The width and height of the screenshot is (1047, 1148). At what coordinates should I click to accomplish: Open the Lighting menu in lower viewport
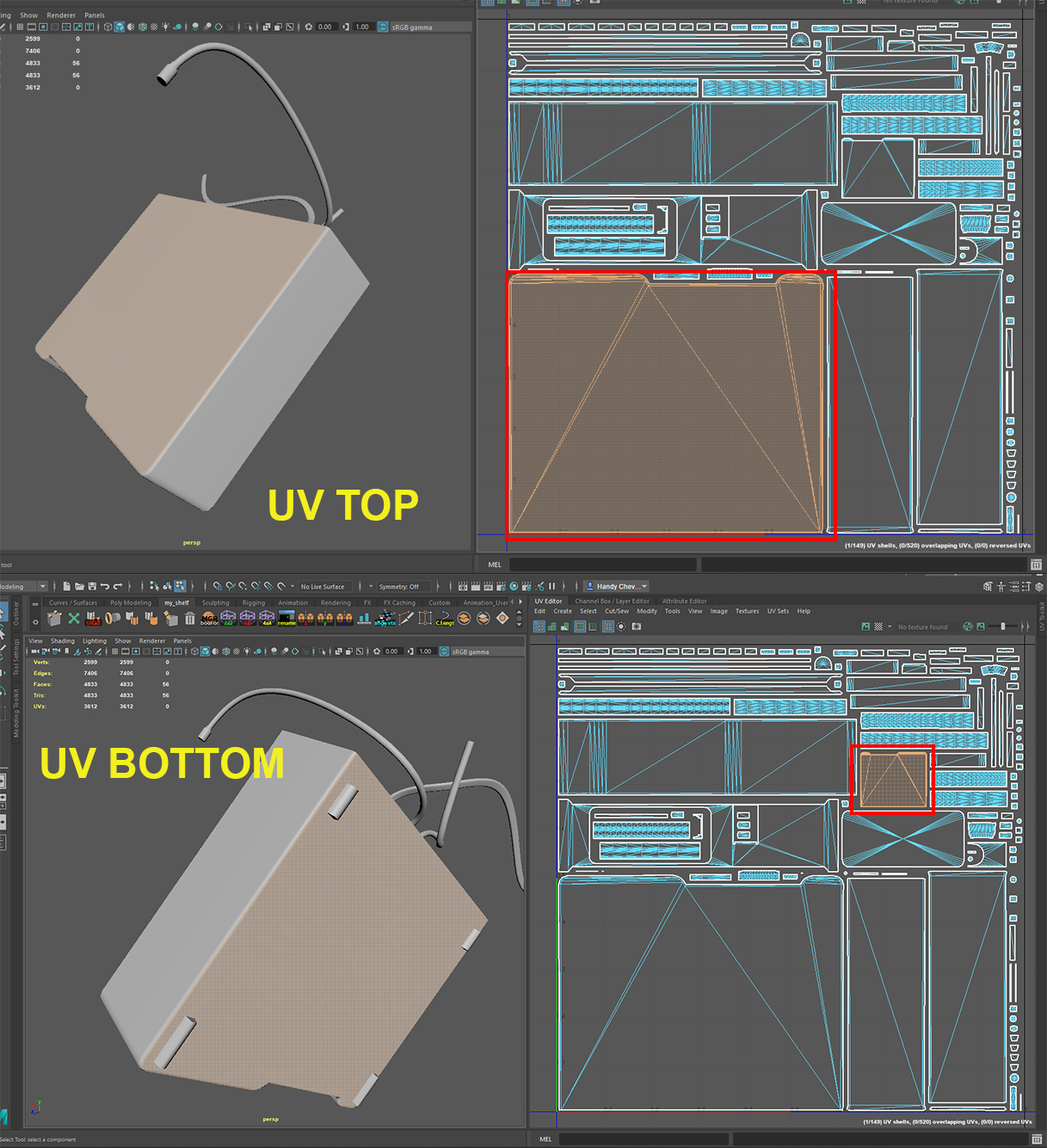(95, 640)
